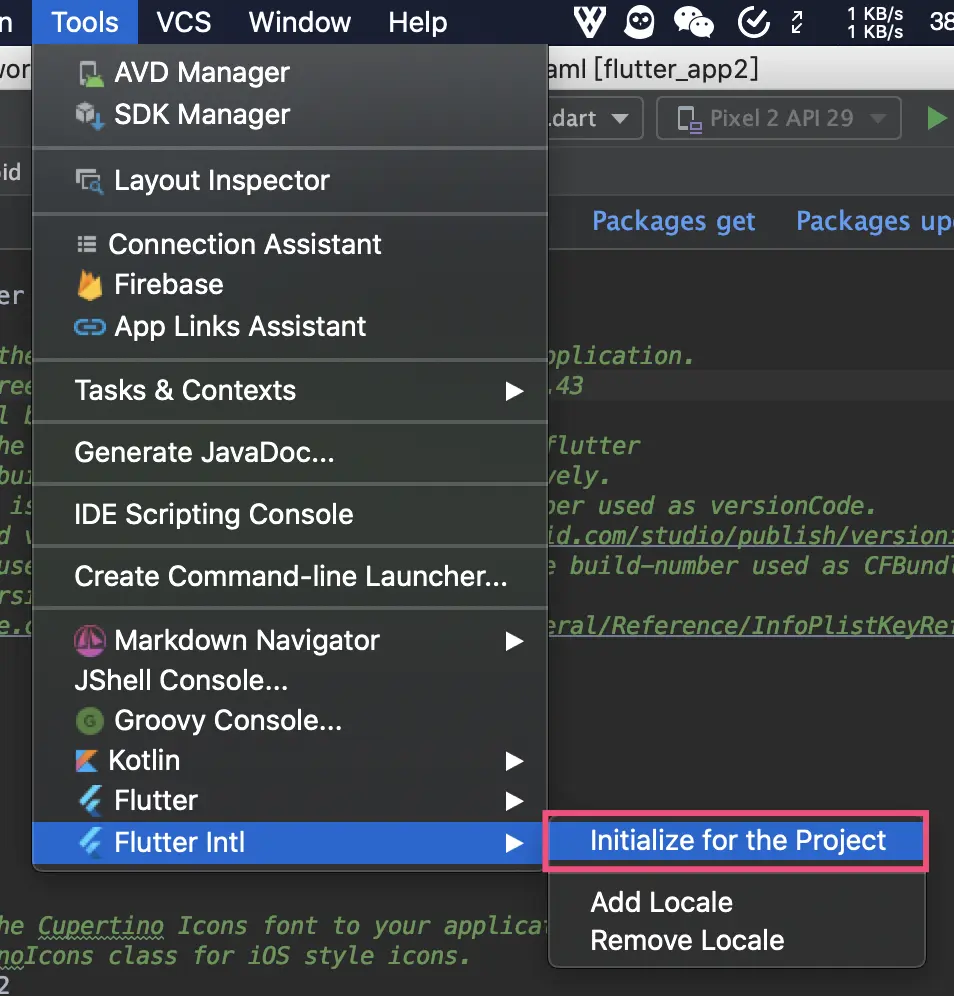Click the Pixel 2 device icon
Viewport: 954px width, 996px height.
[689, 119]
